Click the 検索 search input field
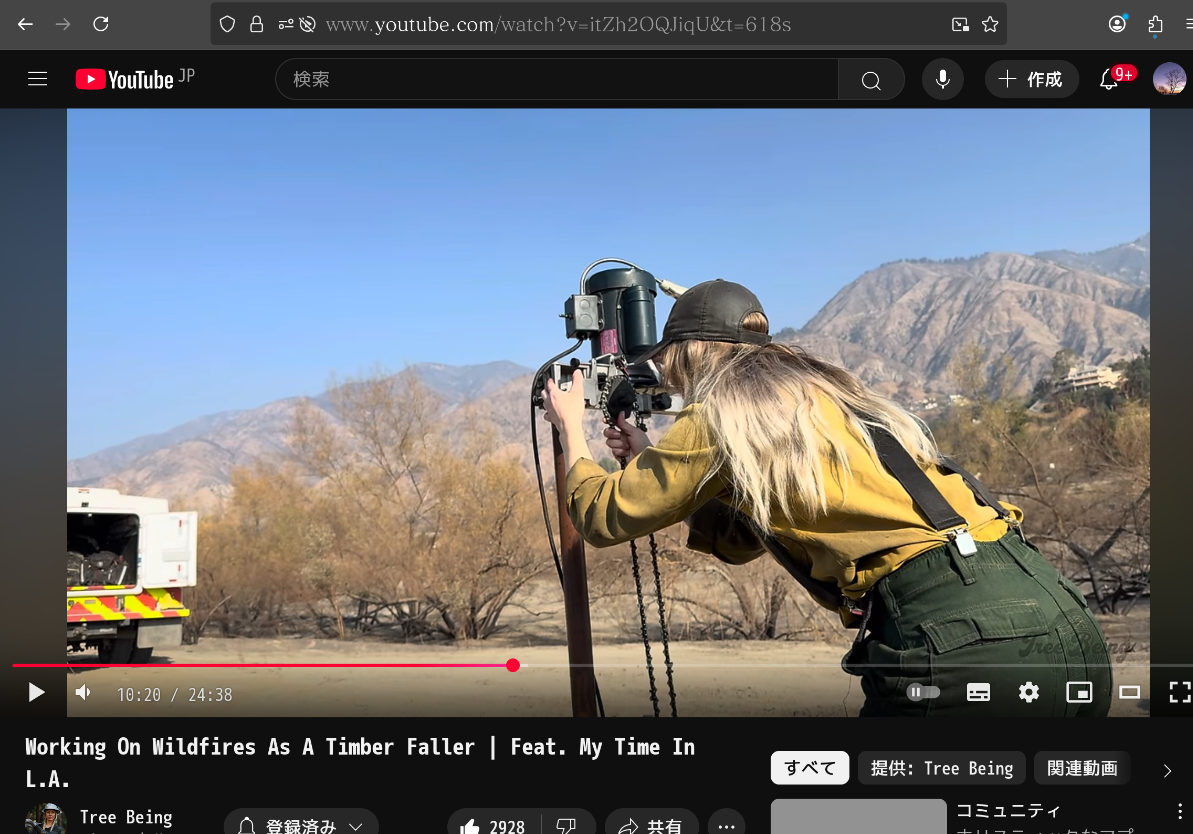Image resolution: width=1193 pixels, height=834 pixels. coord(556,80)
